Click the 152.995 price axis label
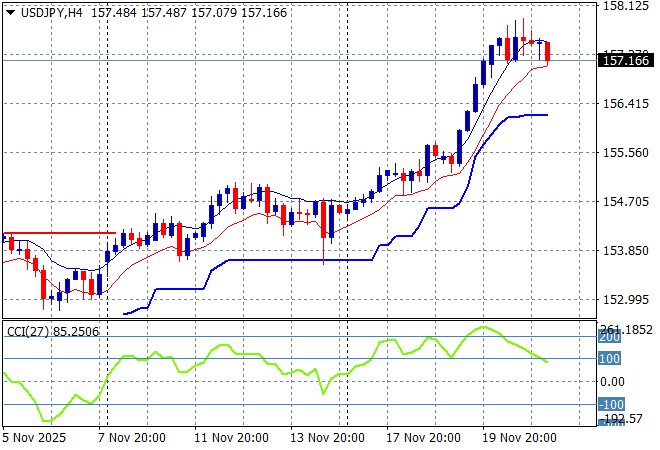Image resolution: width=660 pixels, height=450 pixels. (x=626, y=300)
